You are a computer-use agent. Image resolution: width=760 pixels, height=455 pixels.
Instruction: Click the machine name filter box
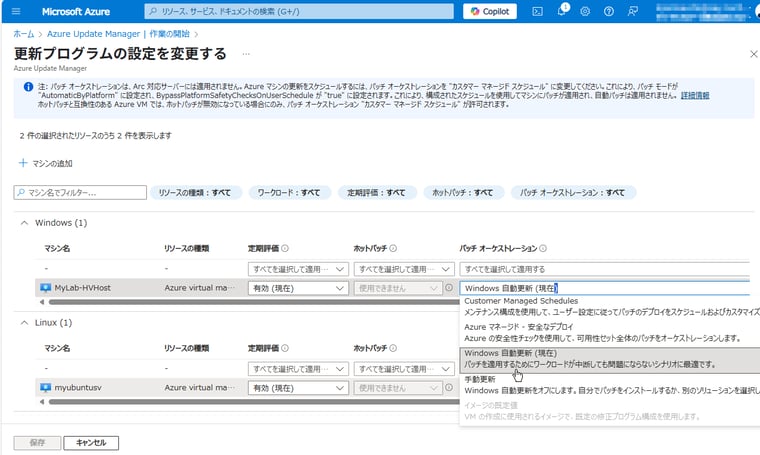[80, 192]
